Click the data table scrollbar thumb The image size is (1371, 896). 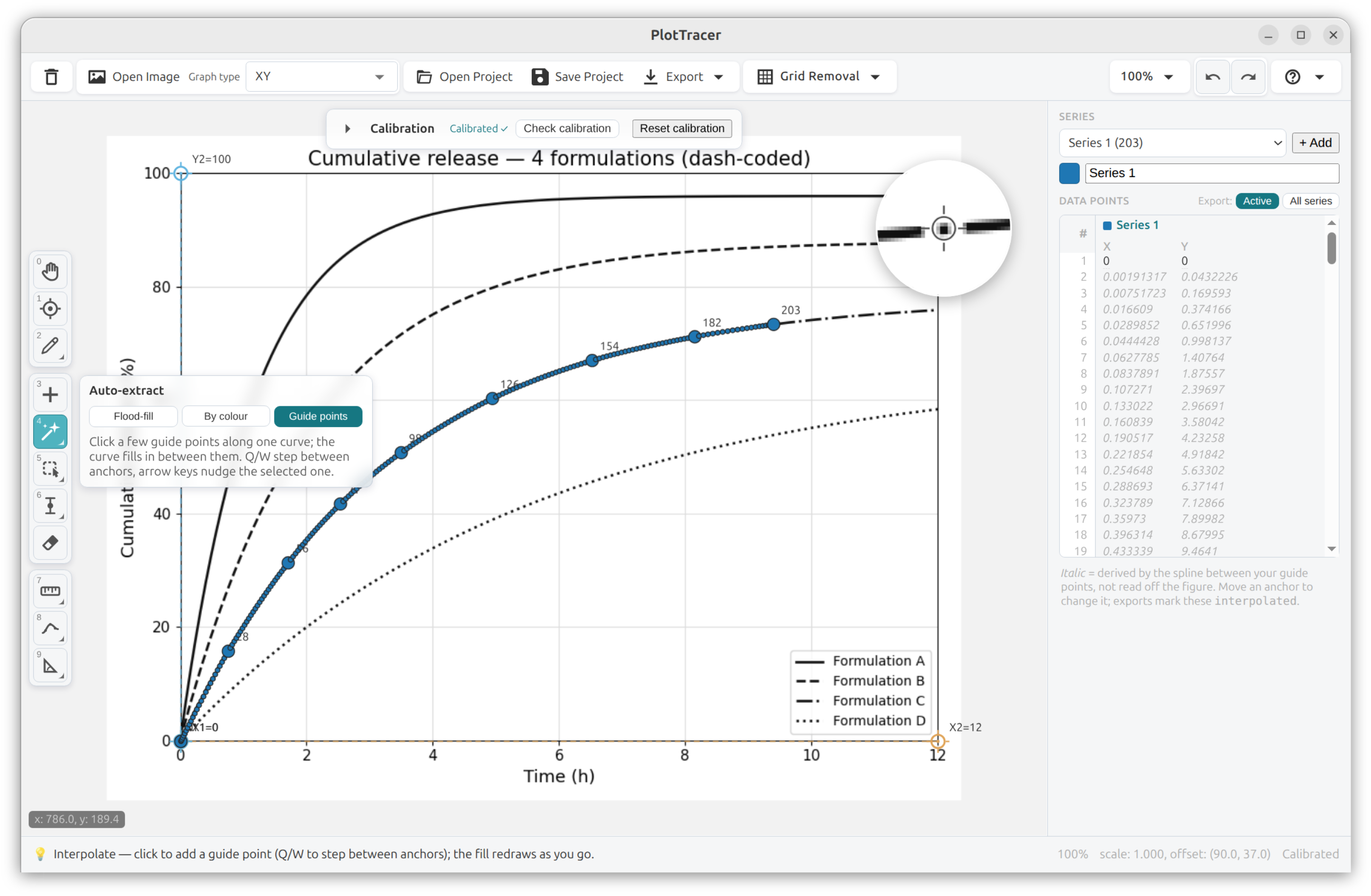[x=1331, y=248]
